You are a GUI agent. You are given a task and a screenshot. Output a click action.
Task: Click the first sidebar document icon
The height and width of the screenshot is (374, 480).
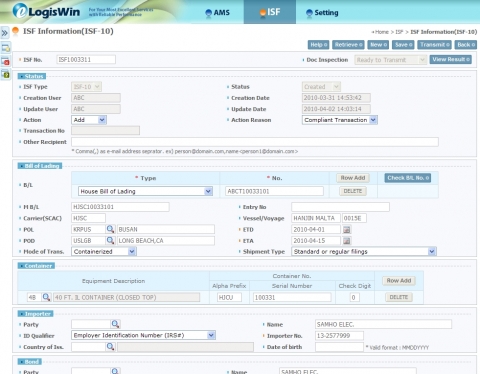[x=6, y=48]
